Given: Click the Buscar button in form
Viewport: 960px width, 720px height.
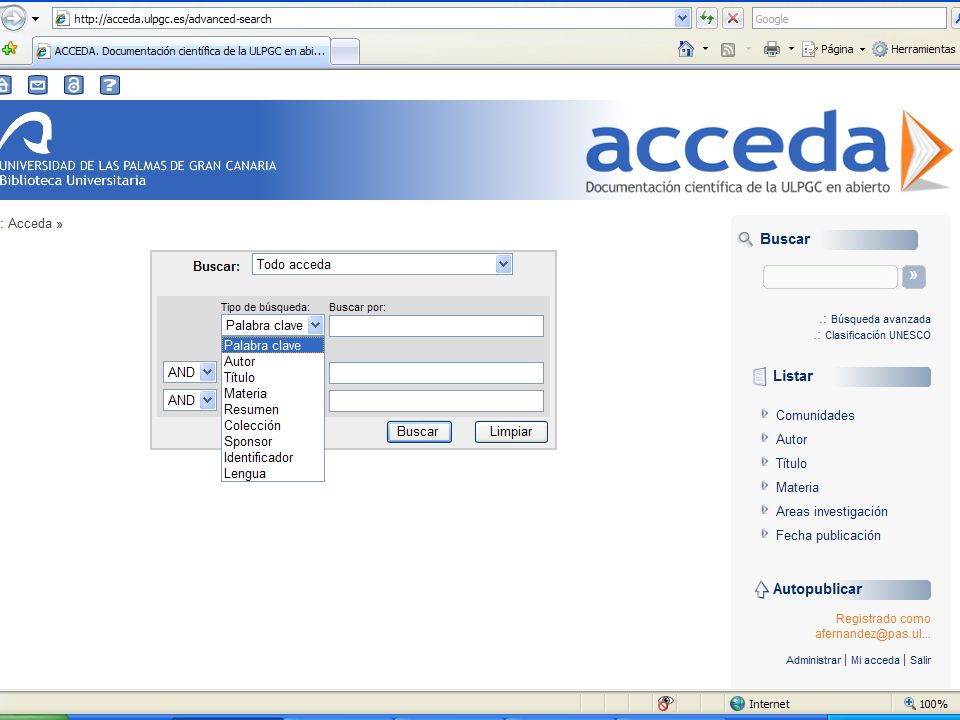Looking at the screenshot, I should pos(419,432).
